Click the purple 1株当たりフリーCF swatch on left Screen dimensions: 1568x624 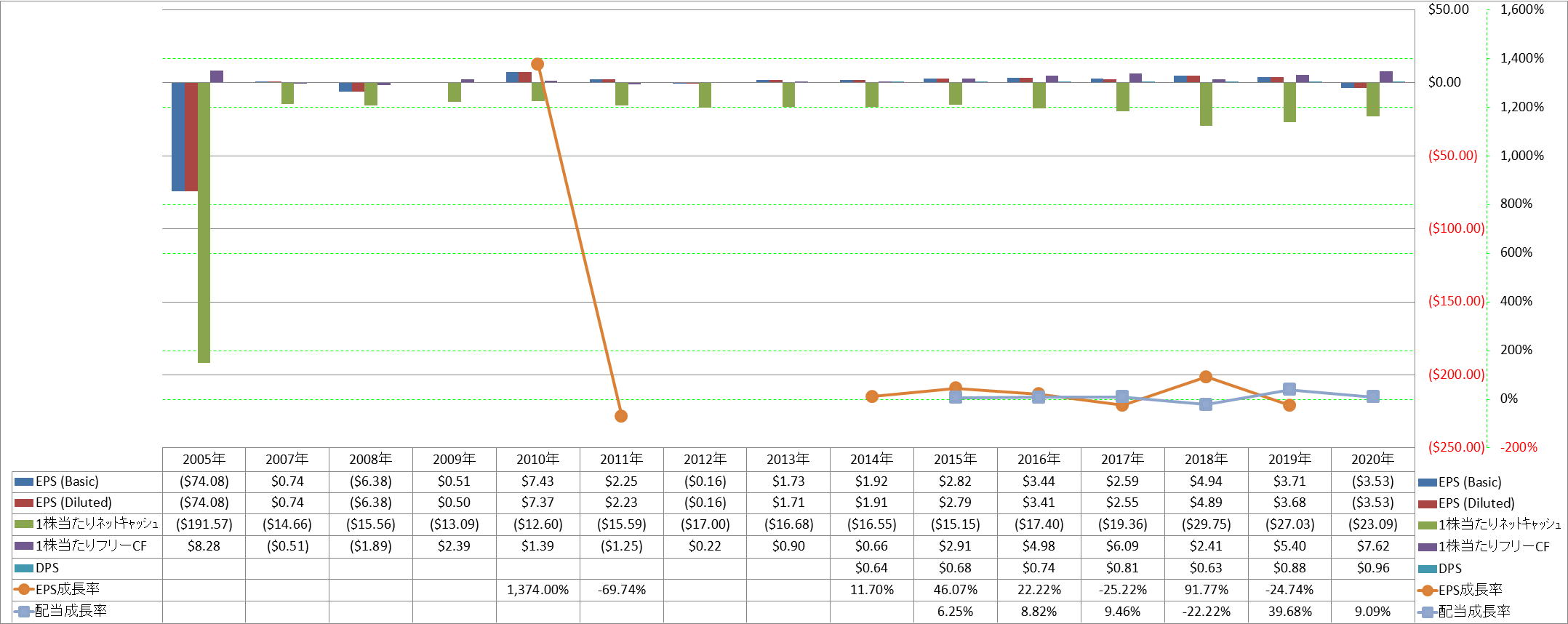point(24,545)
